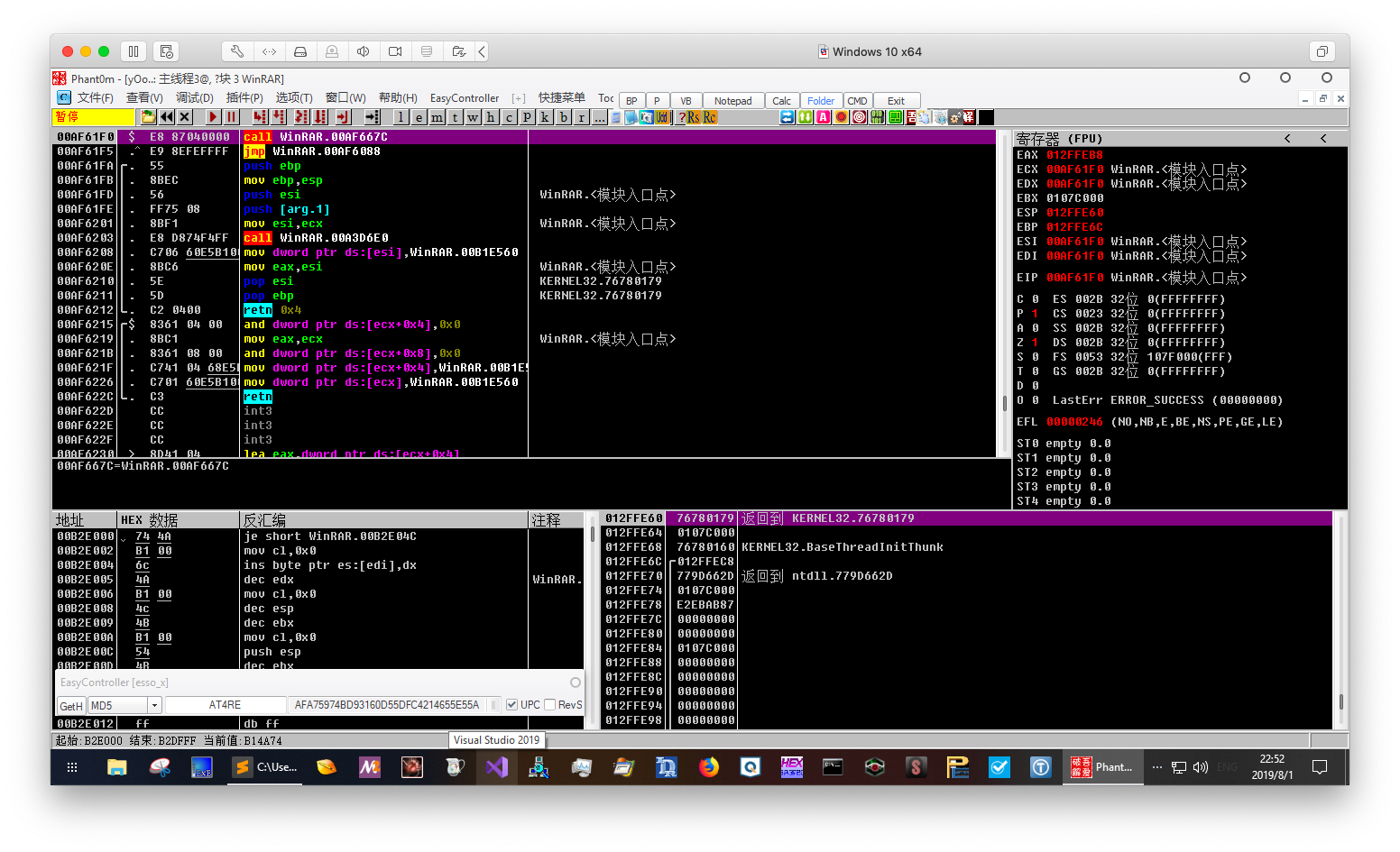This screenshot has width=1400, height=852.
Task: Click the AT4RE text input field
Action: click(x=225, y=705)
